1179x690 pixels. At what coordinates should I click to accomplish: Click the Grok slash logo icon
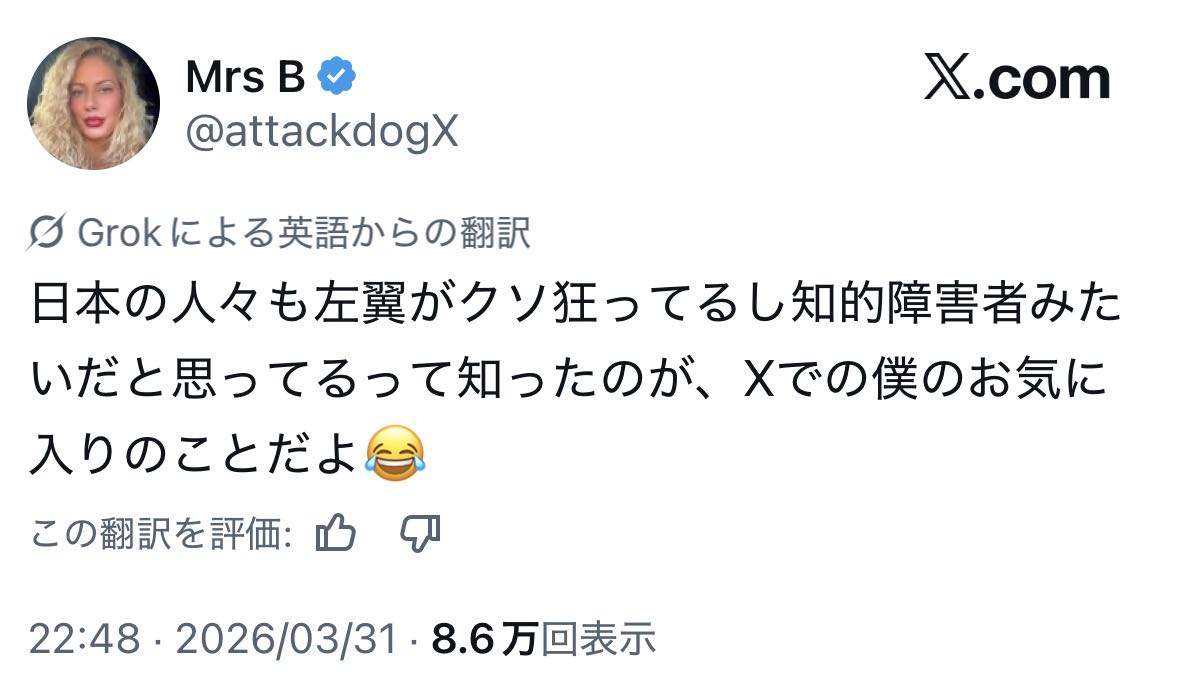[x=49, y=233]
